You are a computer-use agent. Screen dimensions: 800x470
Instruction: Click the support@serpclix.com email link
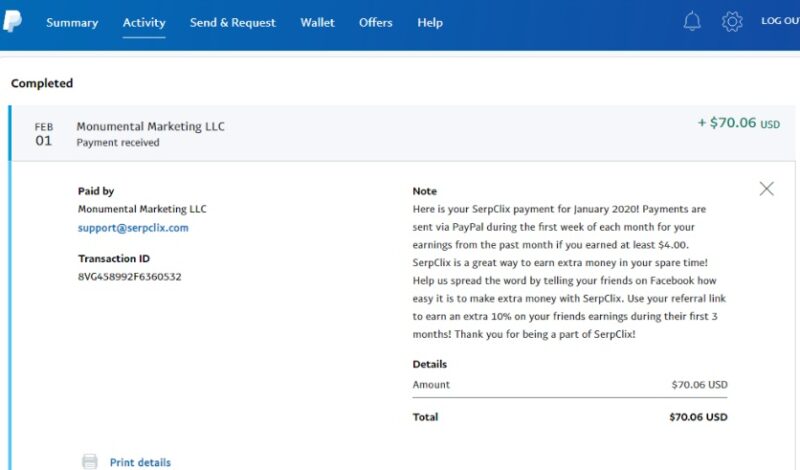(x=133, y=228)
